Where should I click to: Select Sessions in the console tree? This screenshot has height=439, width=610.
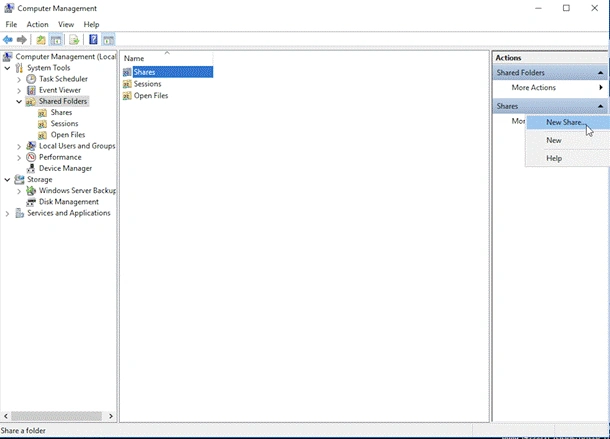point(64,124)
